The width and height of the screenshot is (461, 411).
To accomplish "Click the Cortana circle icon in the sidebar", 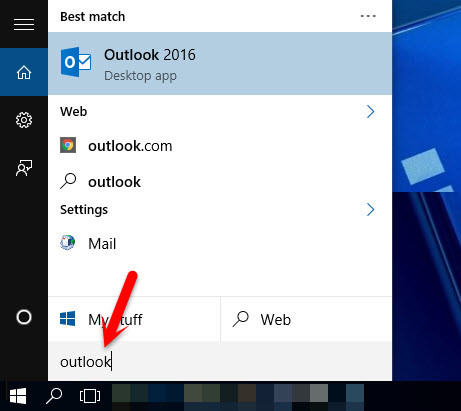I will (24, 317).
